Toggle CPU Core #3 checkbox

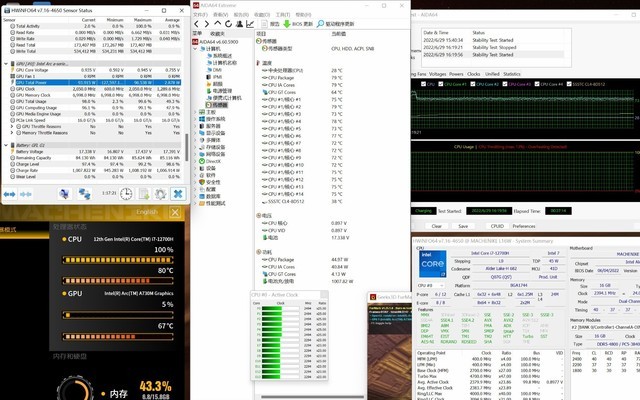tap(505, 84)
